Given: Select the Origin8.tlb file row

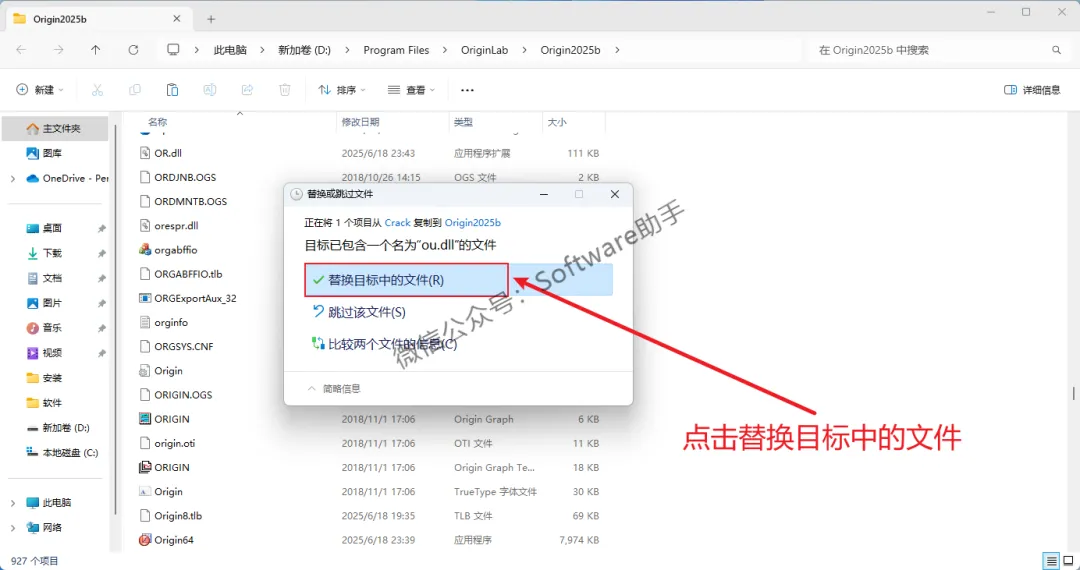Looking at the screenshot, I should point(368,516).
